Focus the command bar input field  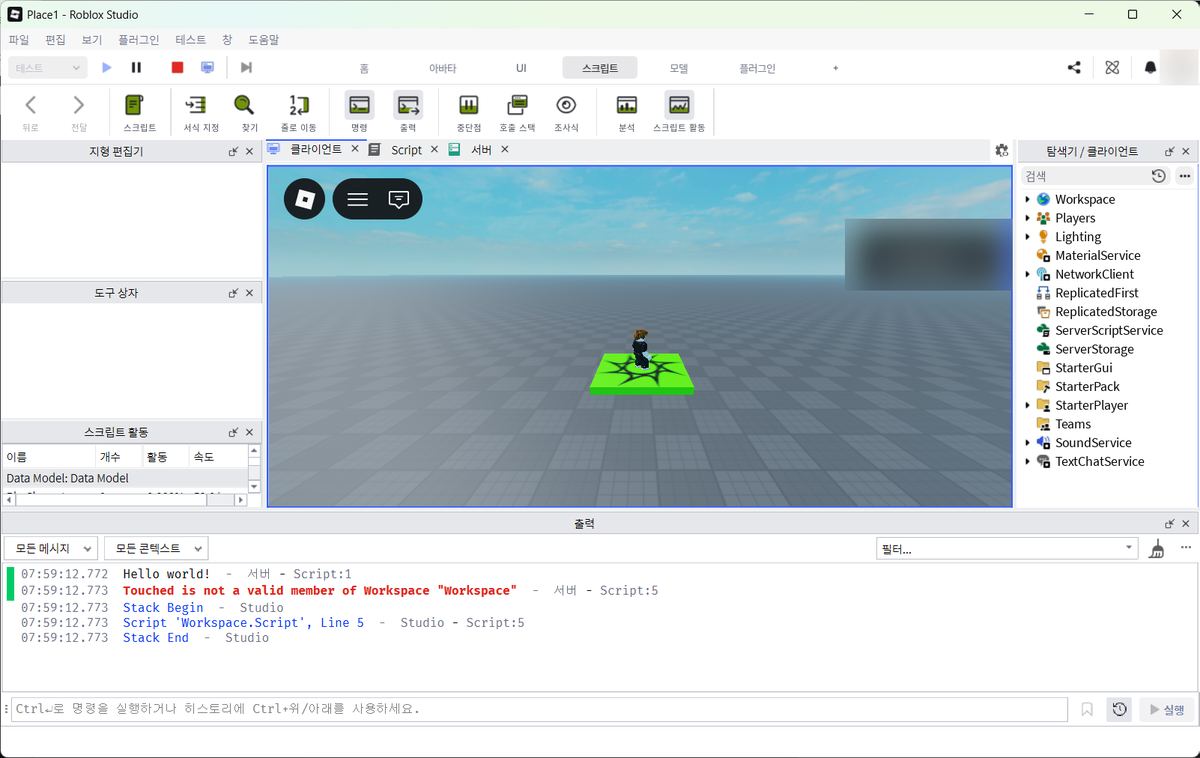(540, 709)
